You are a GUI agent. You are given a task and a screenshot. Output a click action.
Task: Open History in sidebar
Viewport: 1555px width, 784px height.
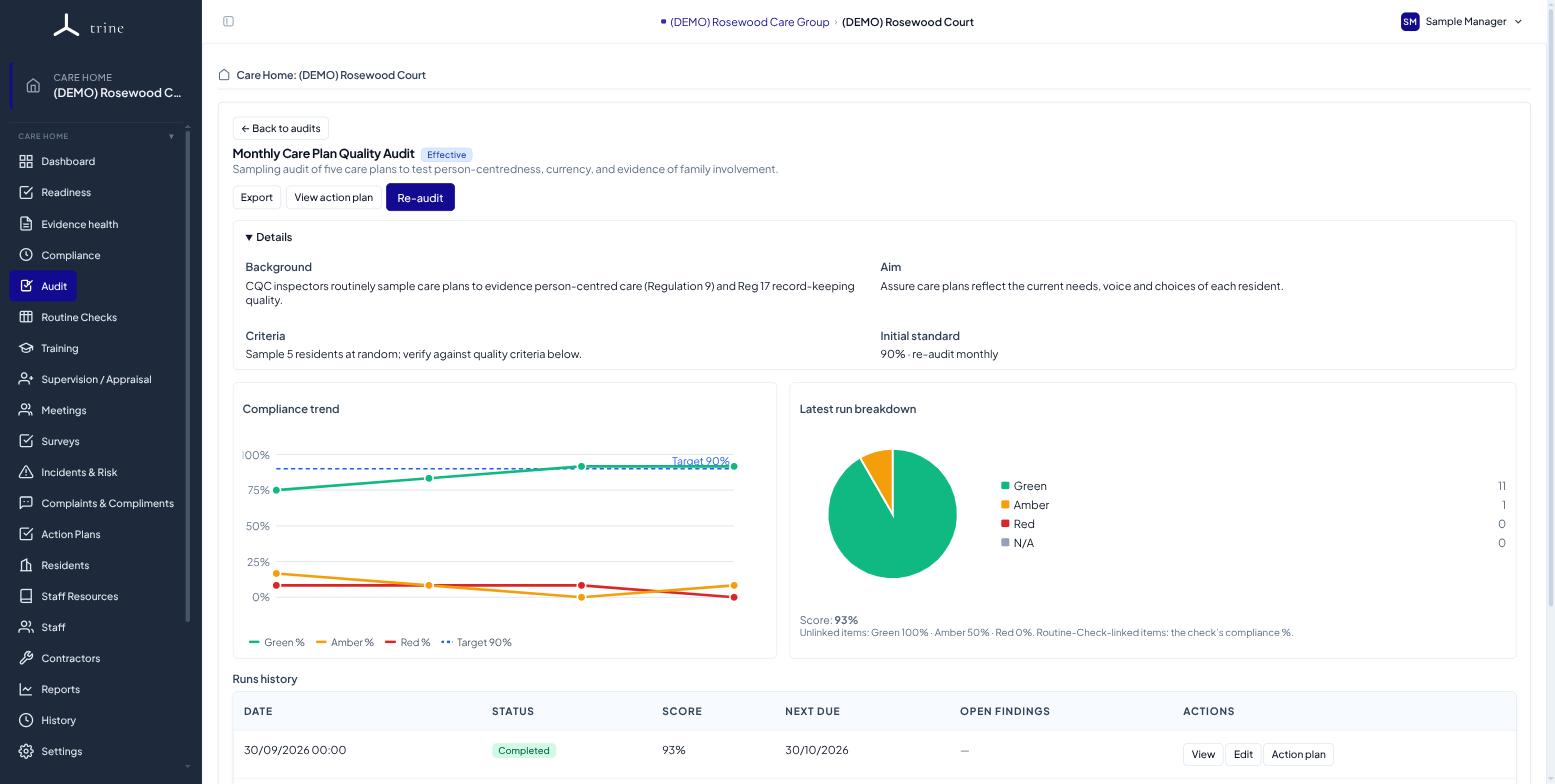point(58,720)
